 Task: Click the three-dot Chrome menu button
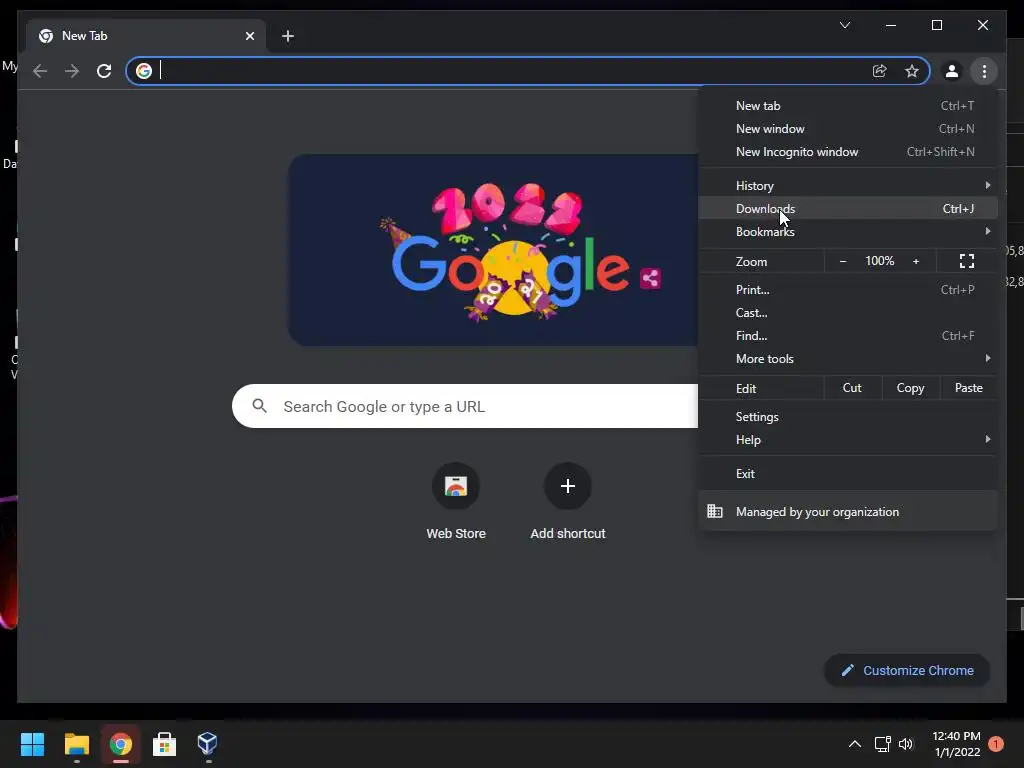click(984, 71)
